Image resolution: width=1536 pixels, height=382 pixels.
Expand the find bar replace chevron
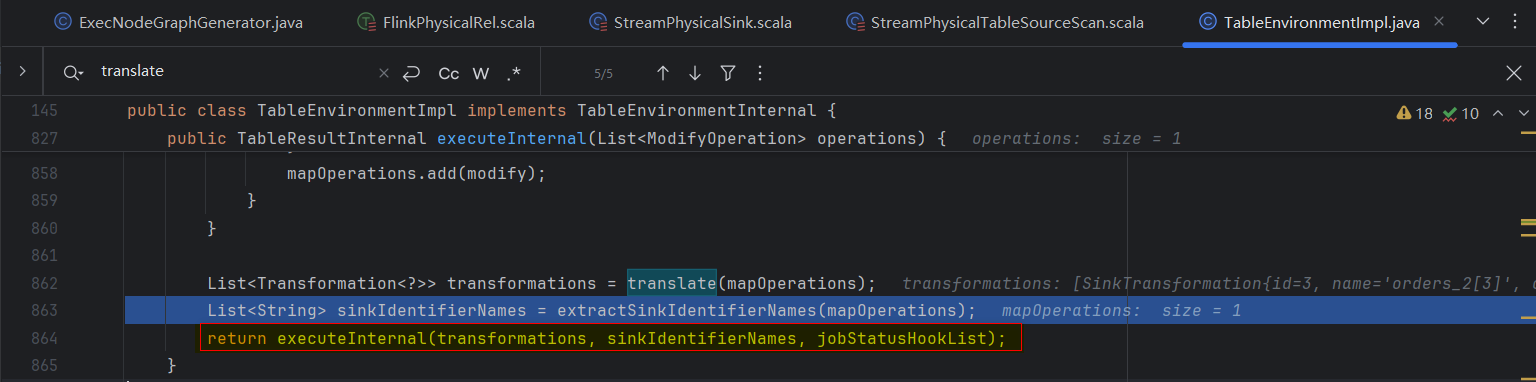click(22, 72)
